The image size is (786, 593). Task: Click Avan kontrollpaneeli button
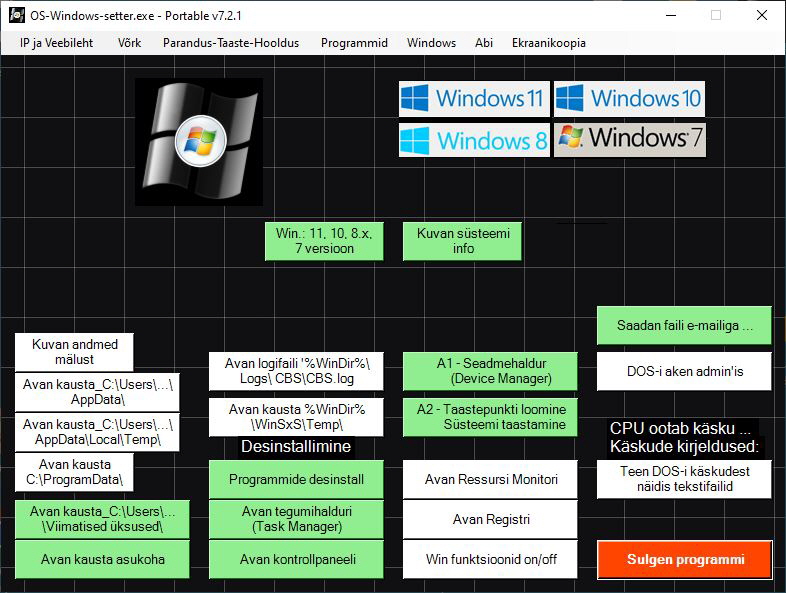pos(296,559)
